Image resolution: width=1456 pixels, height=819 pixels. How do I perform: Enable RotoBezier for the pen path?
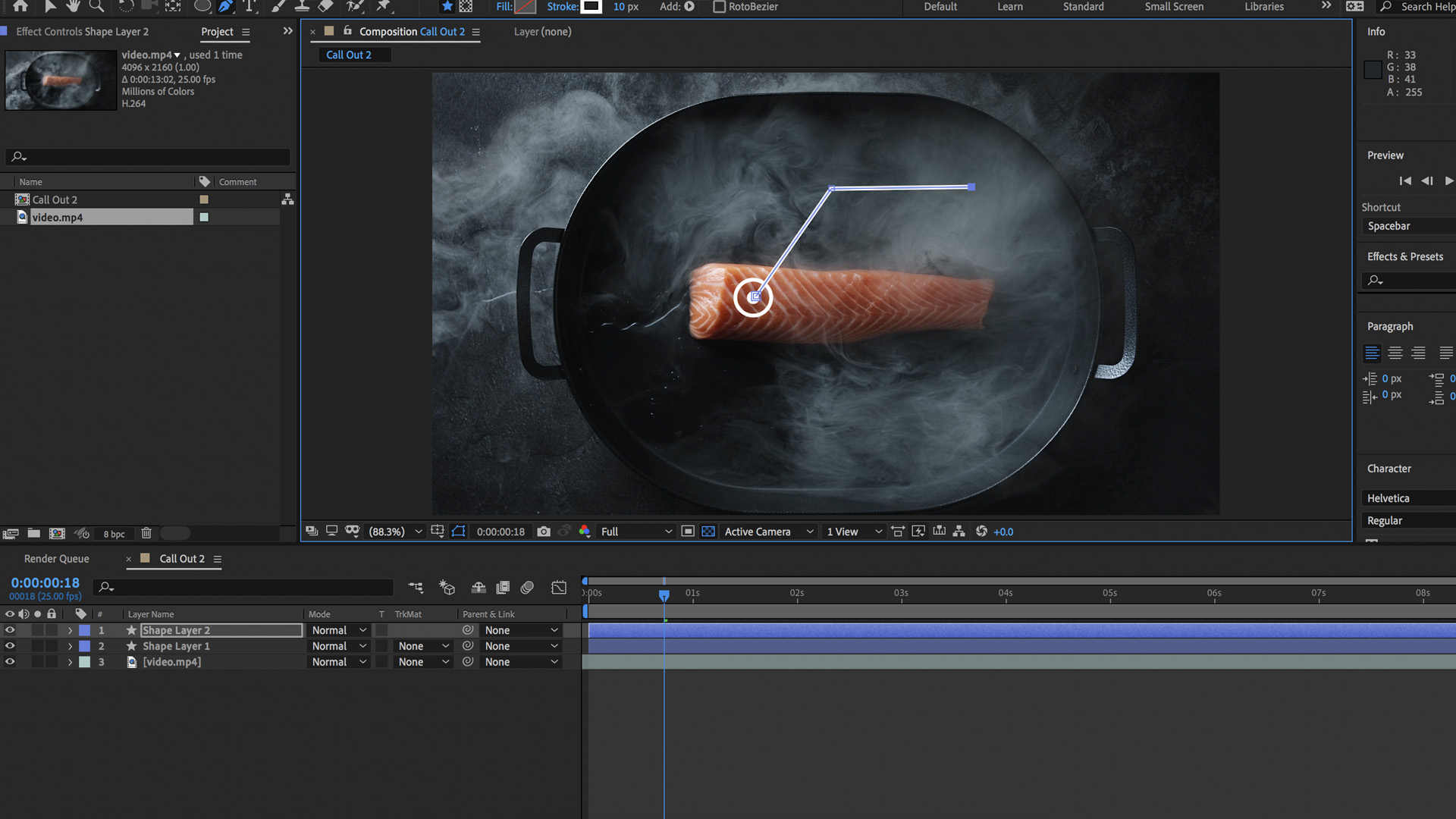click(718, 7)
